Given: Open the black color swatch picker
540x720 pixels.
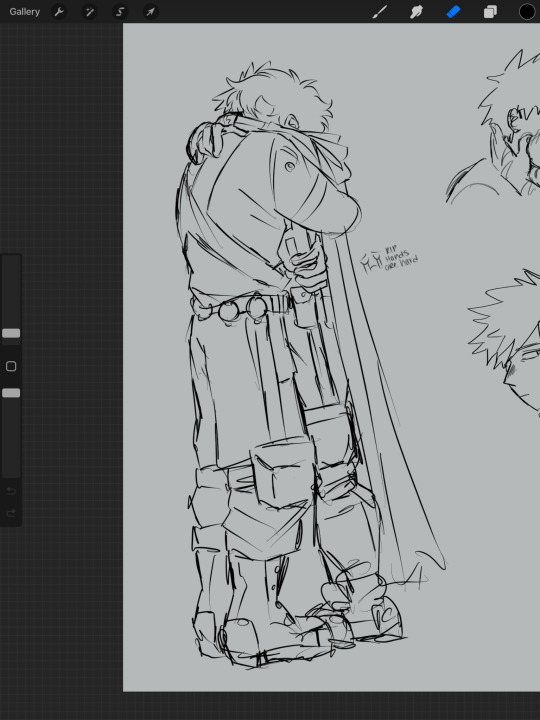Looking at the screenshot, I should click(x=527, y=12).
